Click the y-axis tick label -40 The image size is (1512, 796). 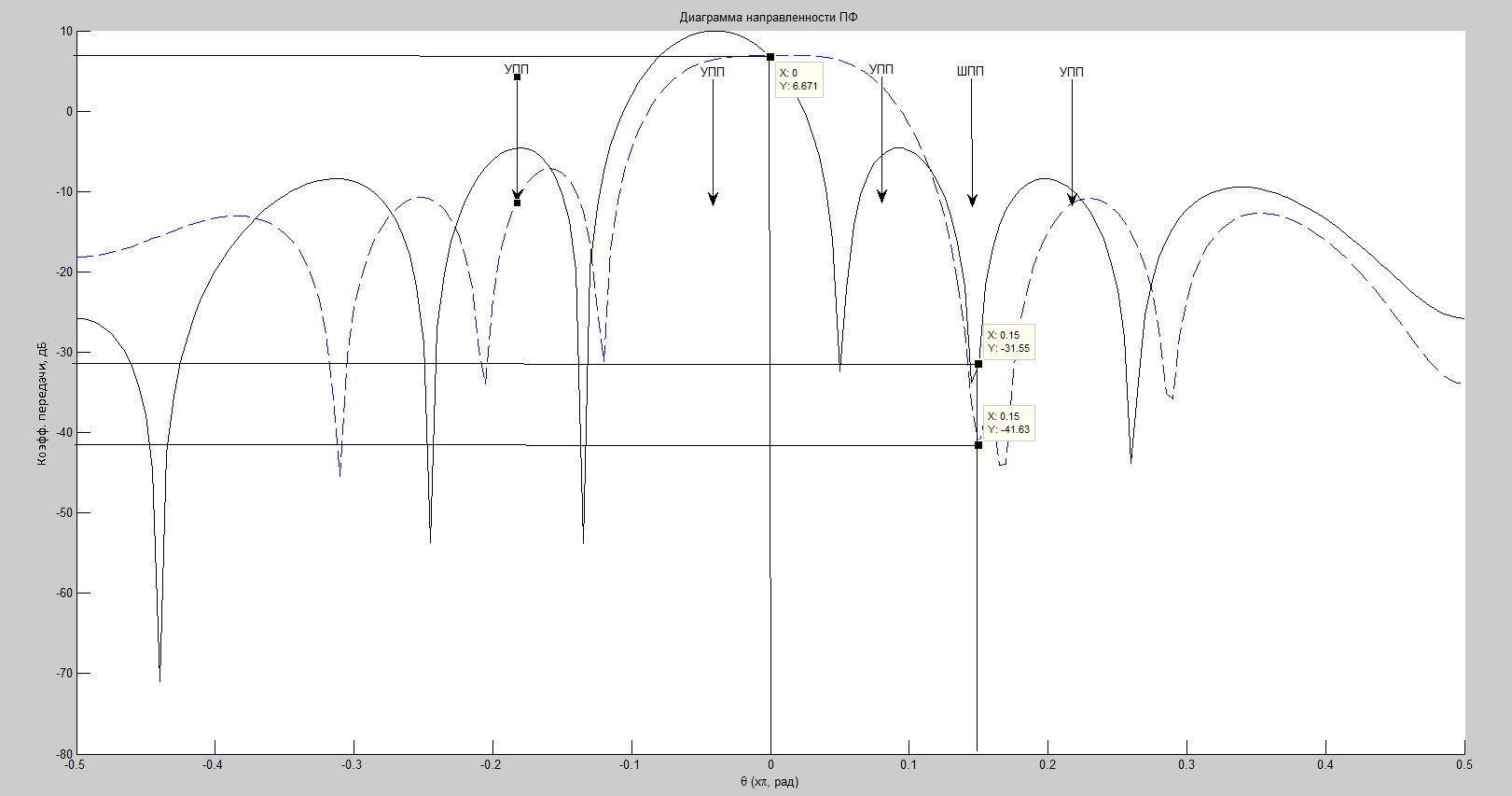pos(64,432)
